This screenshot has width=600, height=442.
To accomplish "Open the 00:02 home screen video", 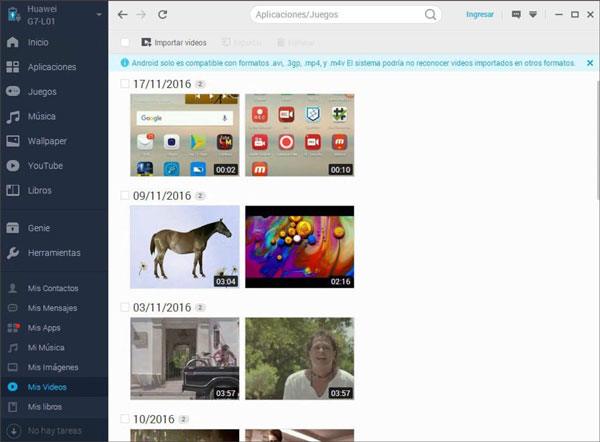I will (x=185, y=135).
